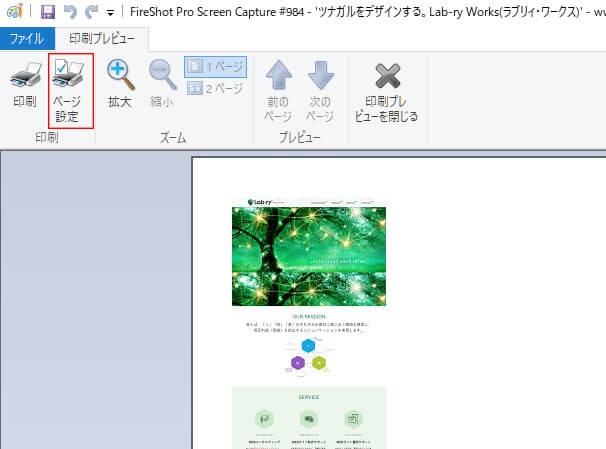606x449 pixels.
Task: Click the 印刷プレビューを閉じる label
Action: pos(386,109)
